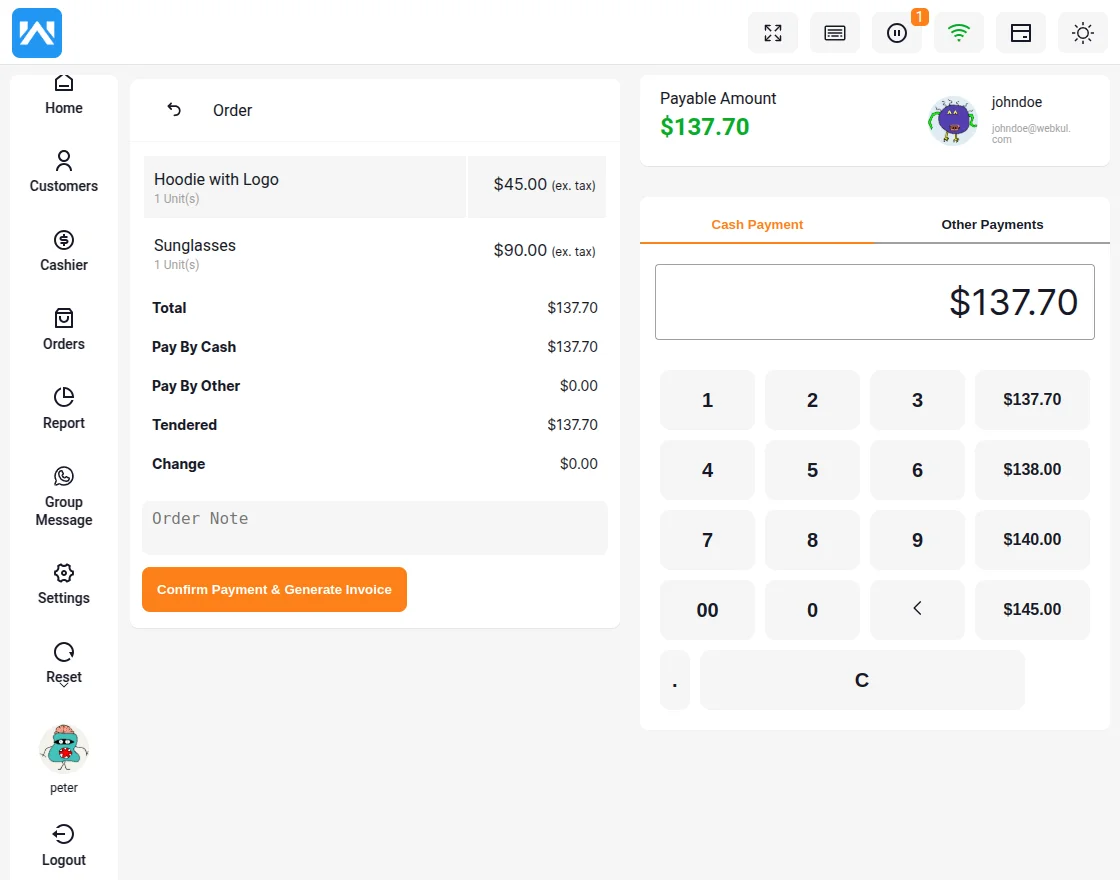The image size is (1120, 880).
Task: Go back with the Order arrow icon
Action: [174, 110]
